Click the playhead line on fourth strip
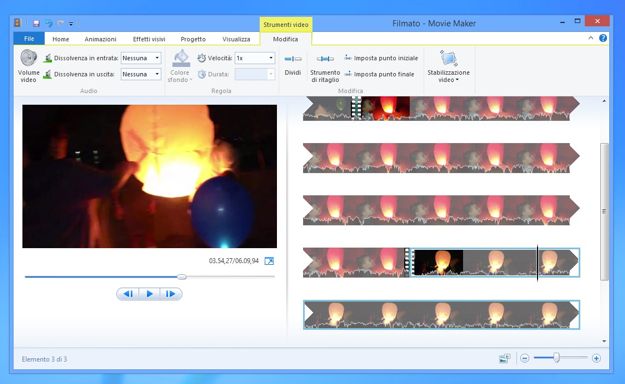Screen dimensions: 625x384 tap(537, 263)
